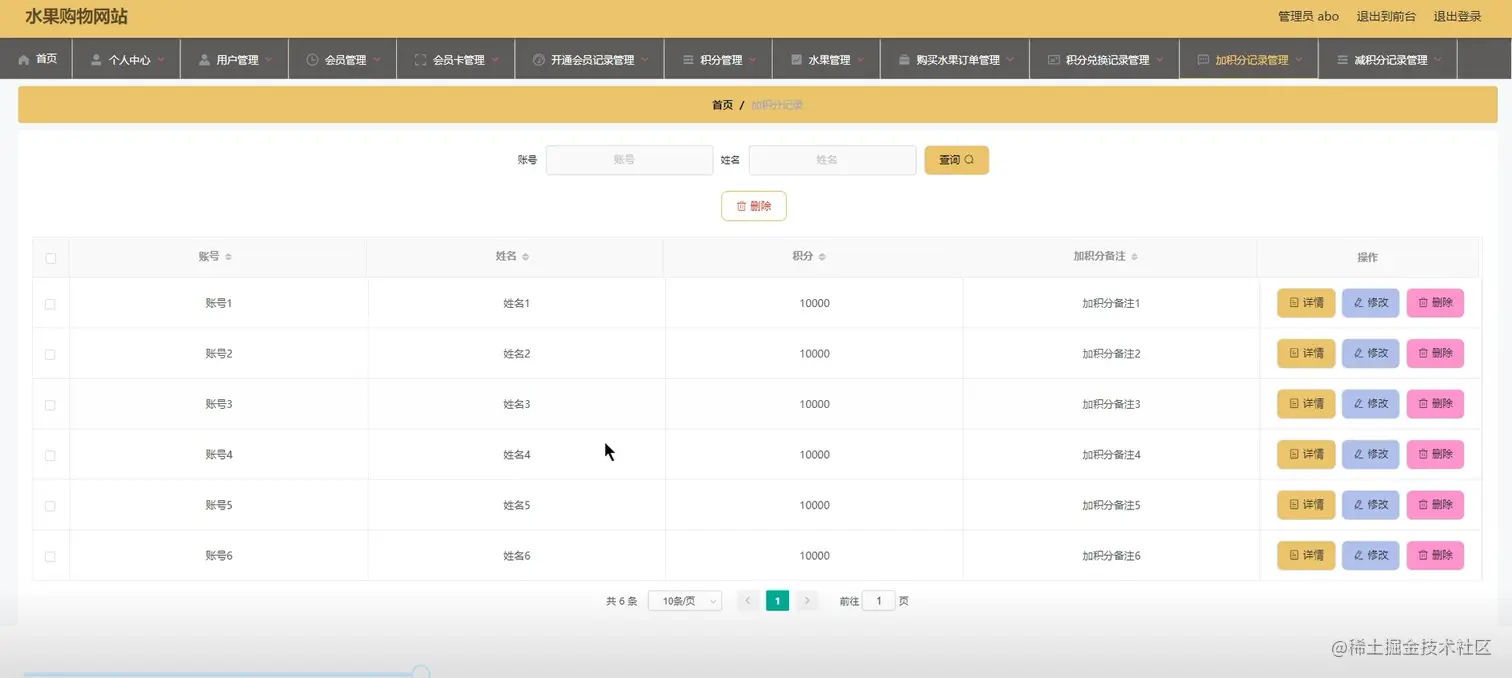This screenshot has height=678, width=1512.
Task: Open 购买水果订单管理 menu
Action: point(954,59)
